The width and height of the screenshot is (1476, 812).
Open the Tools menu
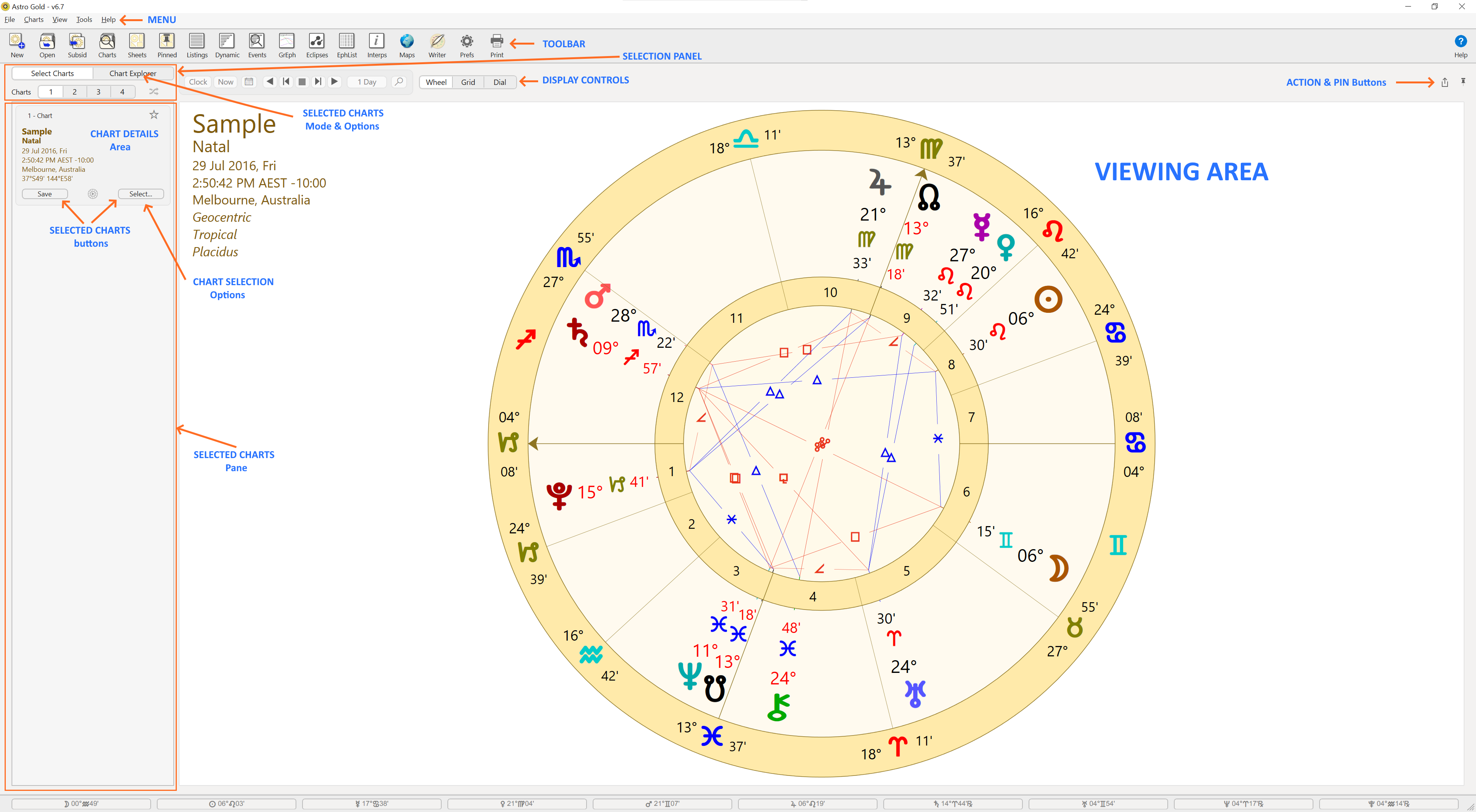coord(84,20)
